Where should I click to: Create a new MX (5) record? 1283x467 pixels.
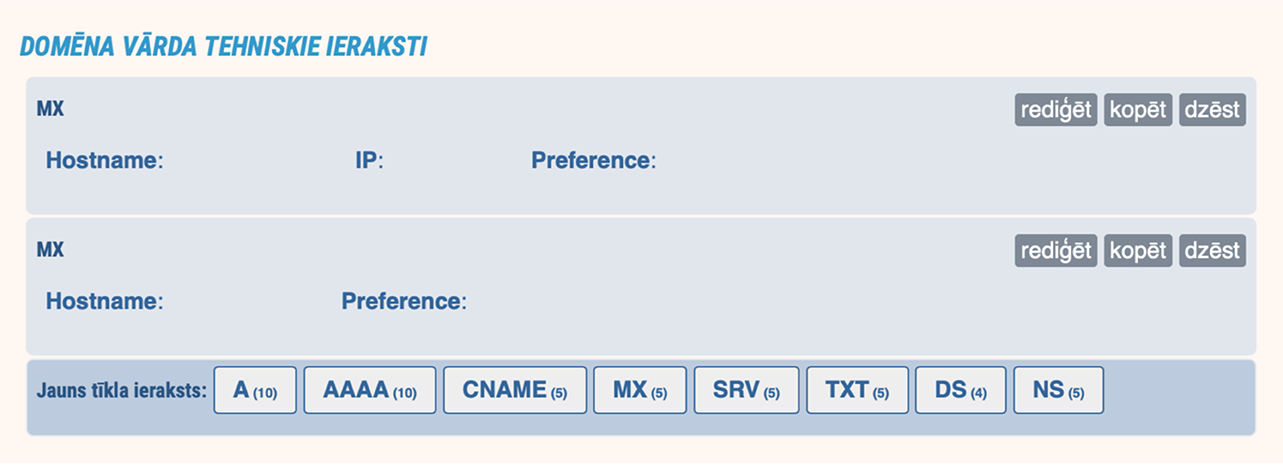tap(640, 390)
